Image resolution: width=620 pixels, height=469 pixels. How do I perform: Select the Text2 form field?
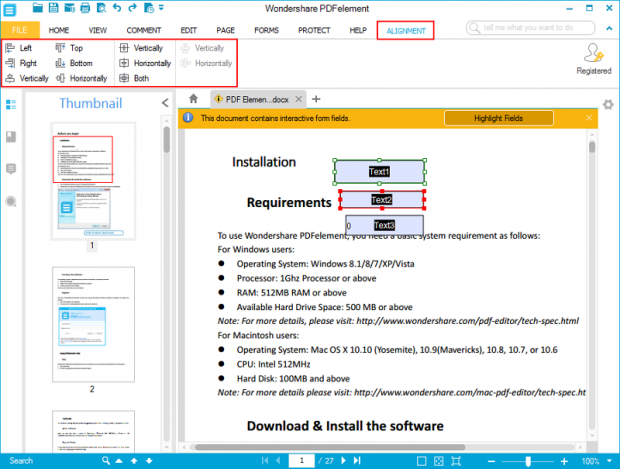tap(382, 200)
